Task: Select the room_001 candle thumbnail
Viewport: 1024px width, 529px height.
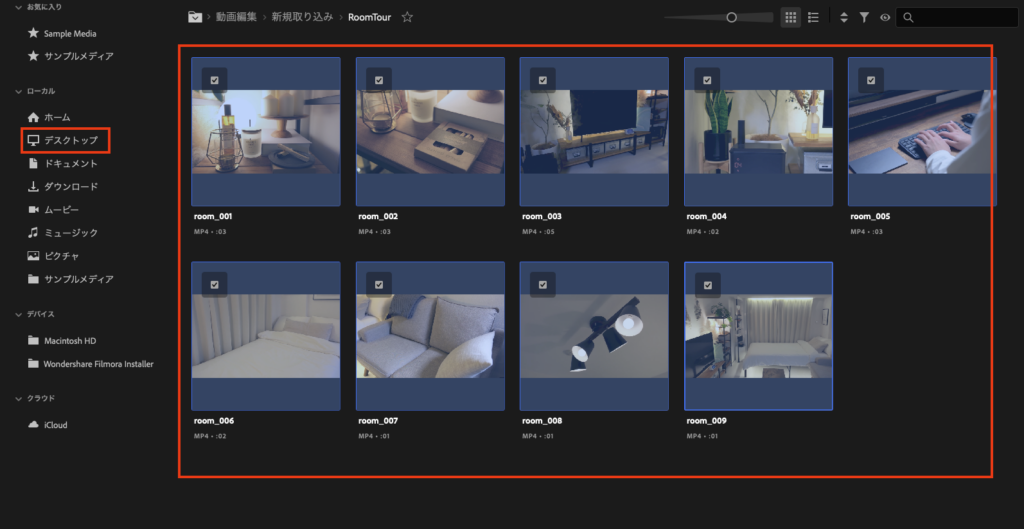Action: click(266, 132)
